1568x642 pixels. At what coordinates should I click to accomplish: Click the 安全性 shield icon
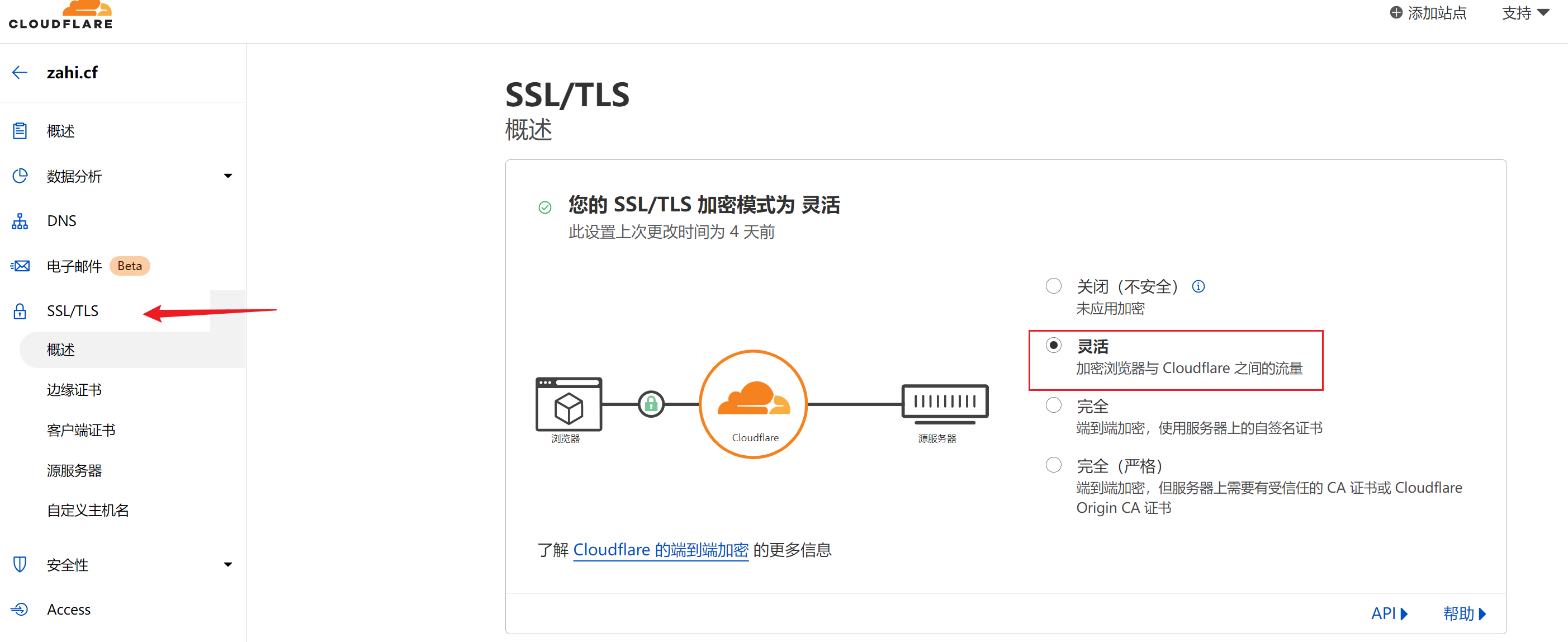tap(20, 564)
